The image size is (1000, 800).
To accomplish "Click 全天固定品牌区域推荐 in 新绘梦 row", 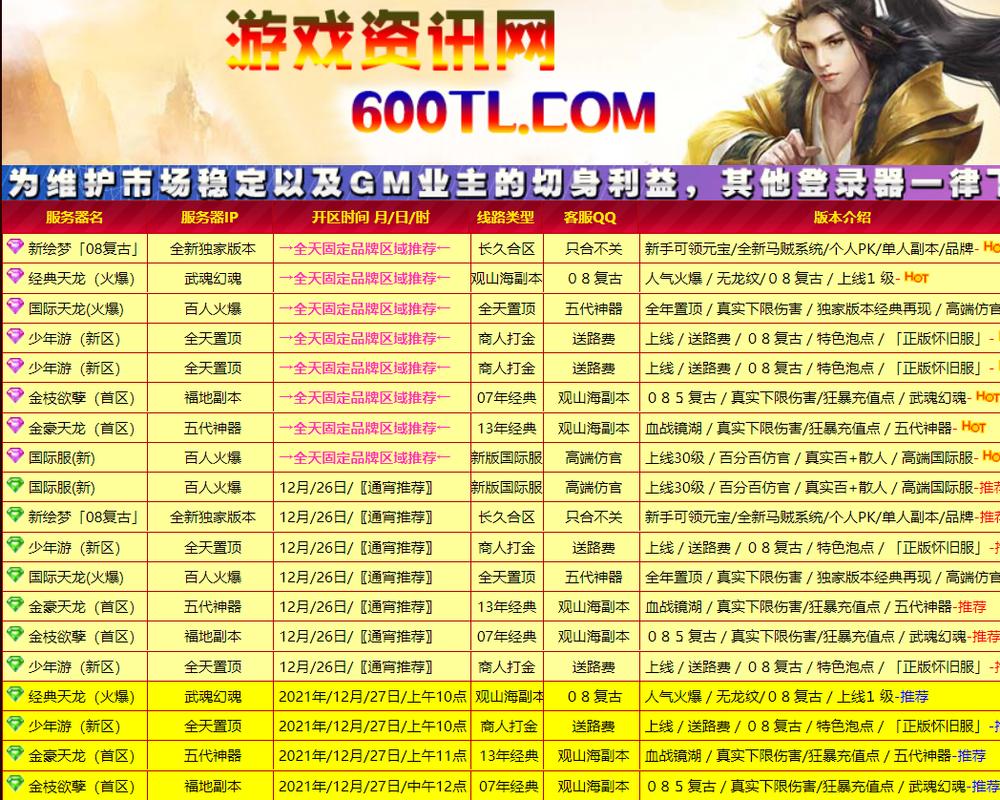I will click(364, 249).
